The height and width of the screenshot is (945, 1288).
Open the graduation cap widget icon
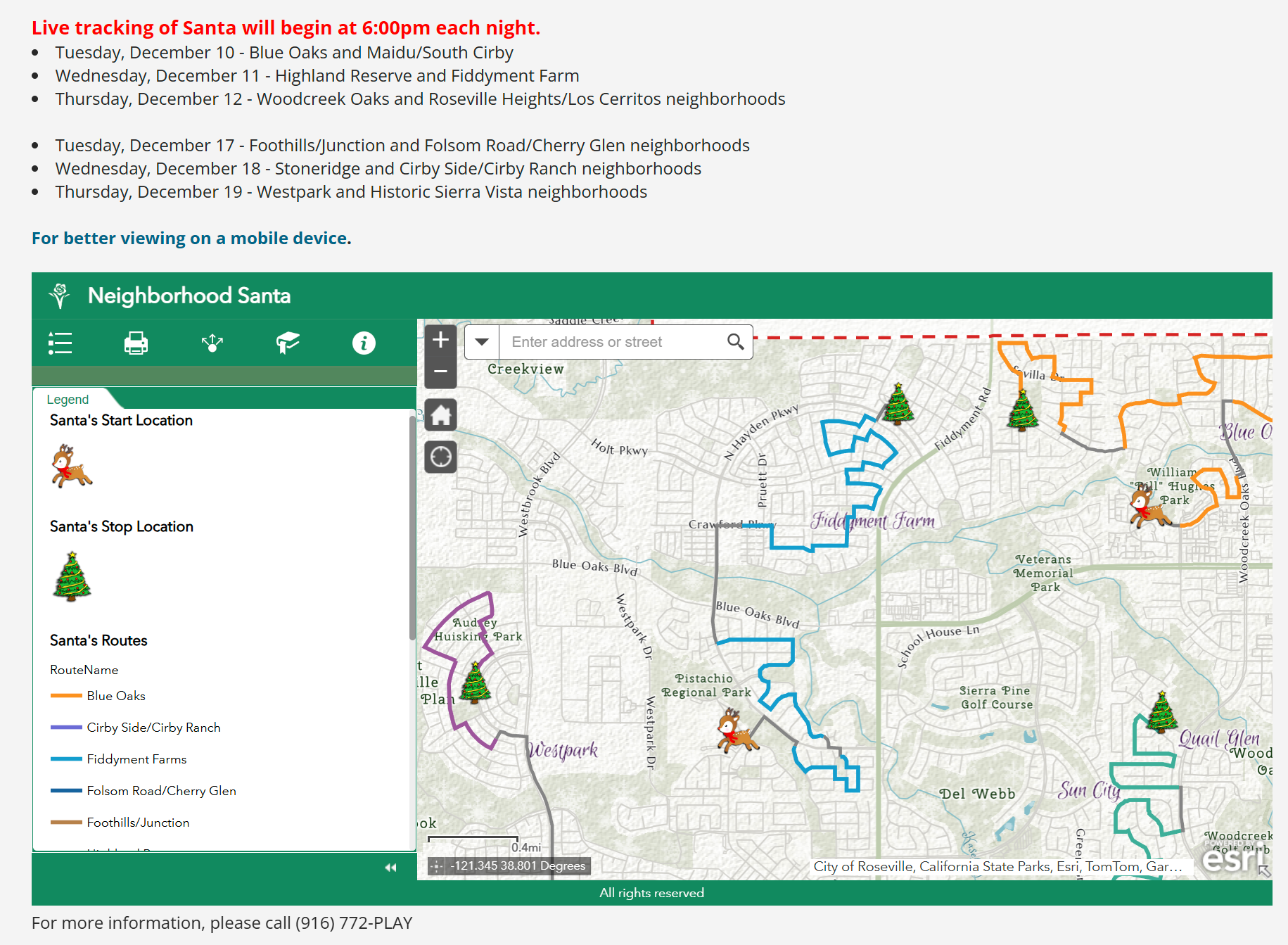(288, 343)
